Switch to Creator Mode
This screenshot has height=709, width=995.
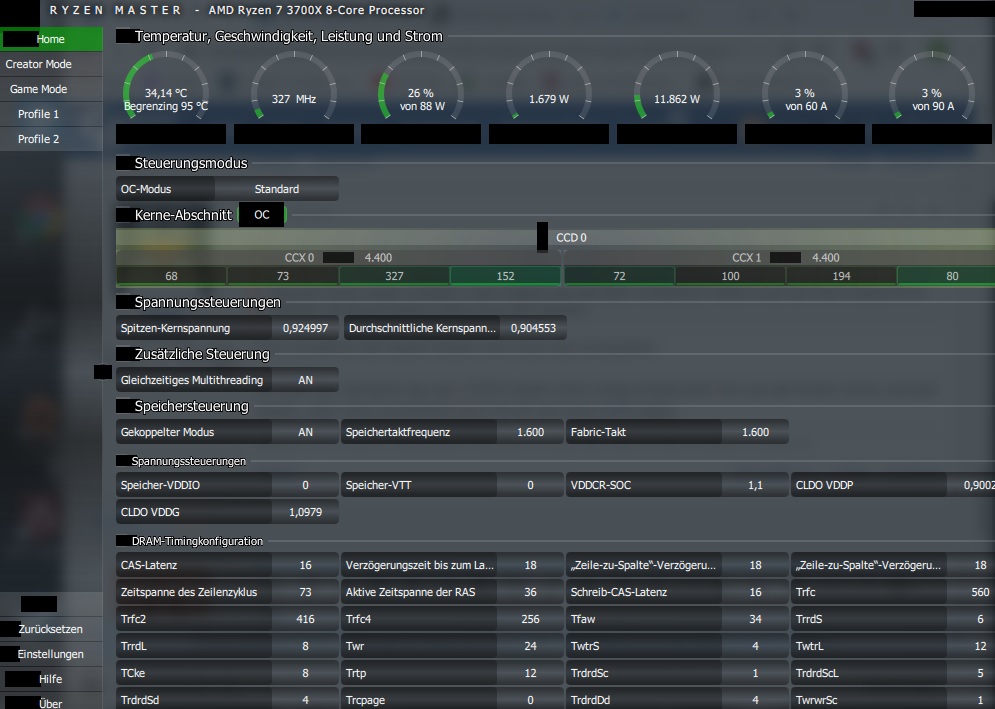(x=51, y=64)
